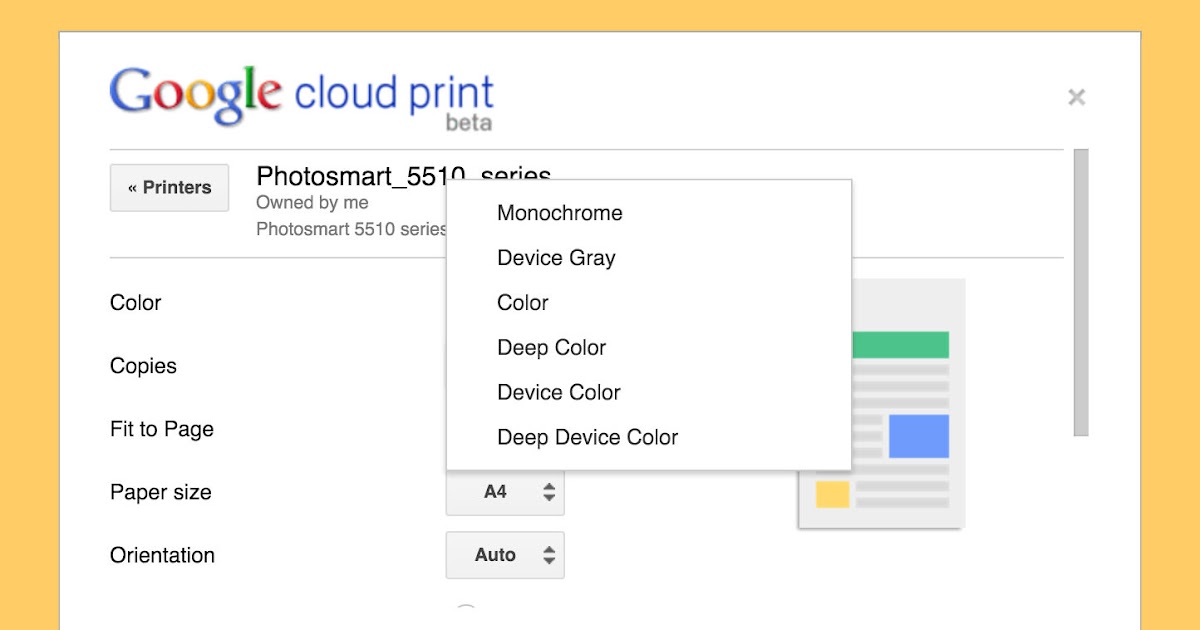Select Deep Device Color option
Image resolution: width=1200 pixels, height=630 pixels.
pos(649,438)
